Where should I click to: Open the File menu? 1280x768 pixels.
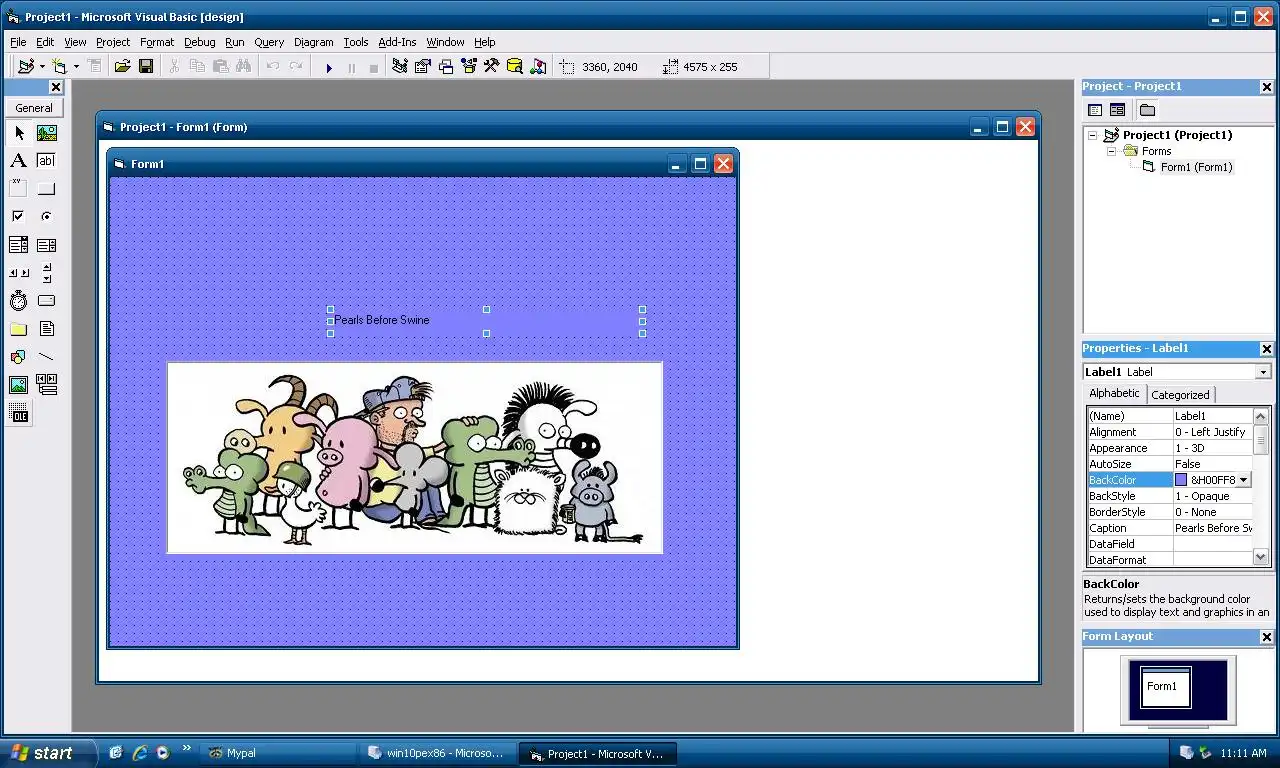pos(18,42)
